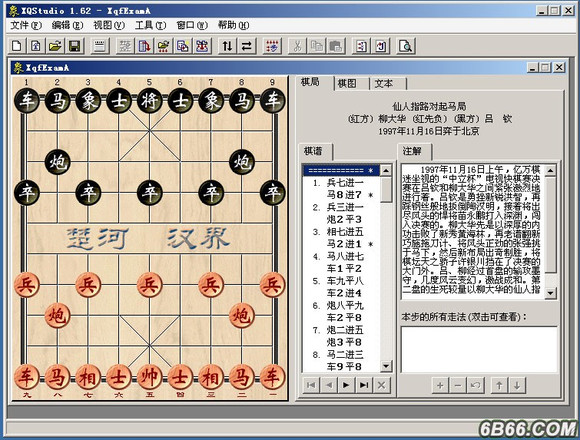Jump to first move with skip-back button

click(311, 385)
